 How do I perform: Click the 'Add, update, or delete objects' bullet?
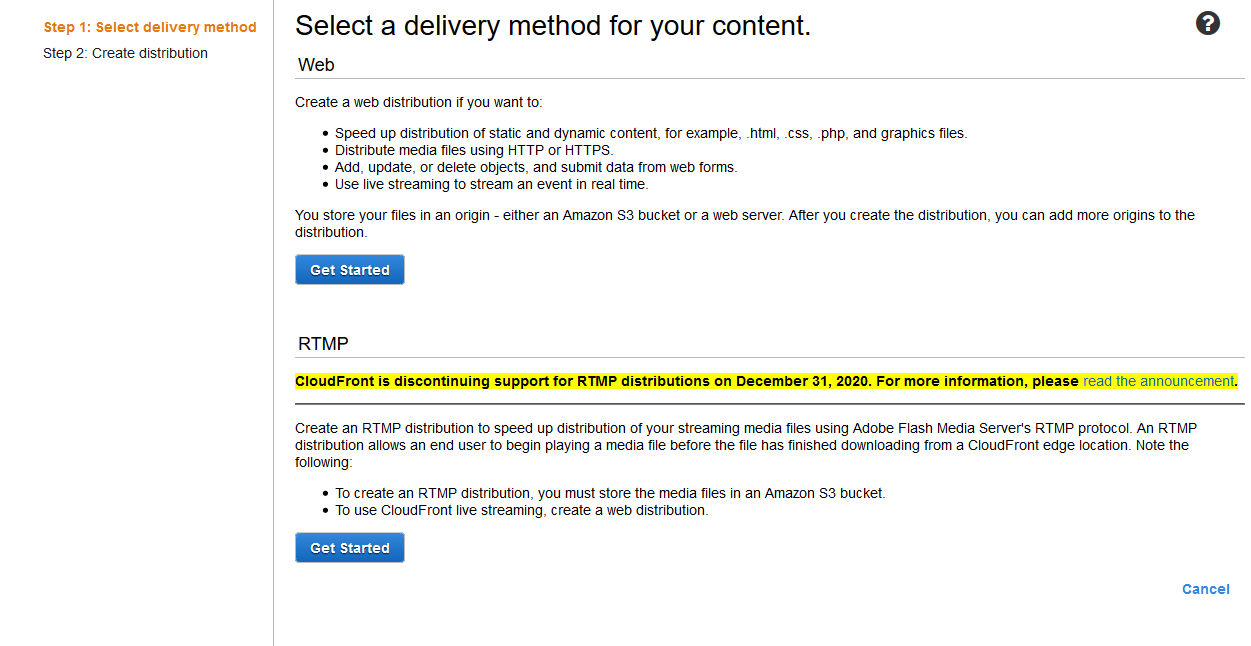pyautogui.click(x=536, y=167)
